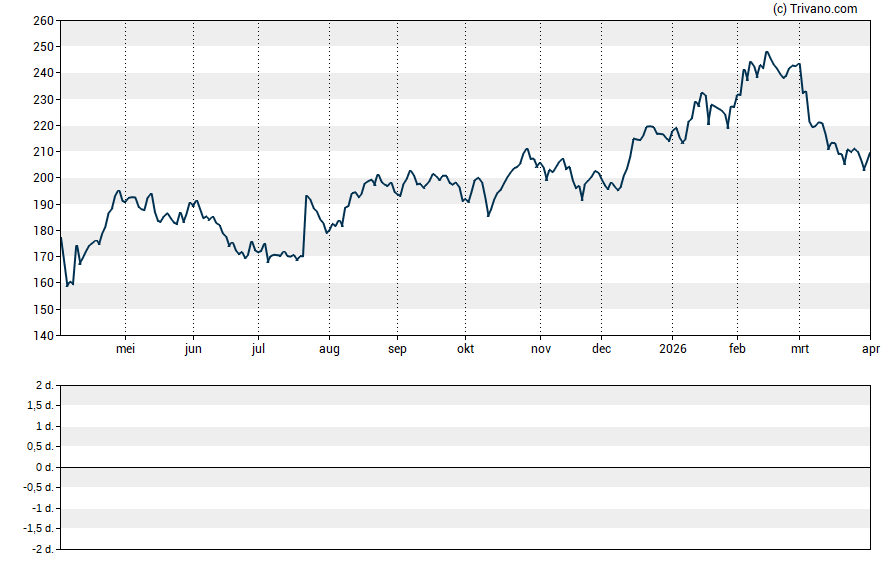The image size is (888, 565).
Task: Click the Trivano.com copyright watermark
Action: pyautogui.click(x=816, y=9)
